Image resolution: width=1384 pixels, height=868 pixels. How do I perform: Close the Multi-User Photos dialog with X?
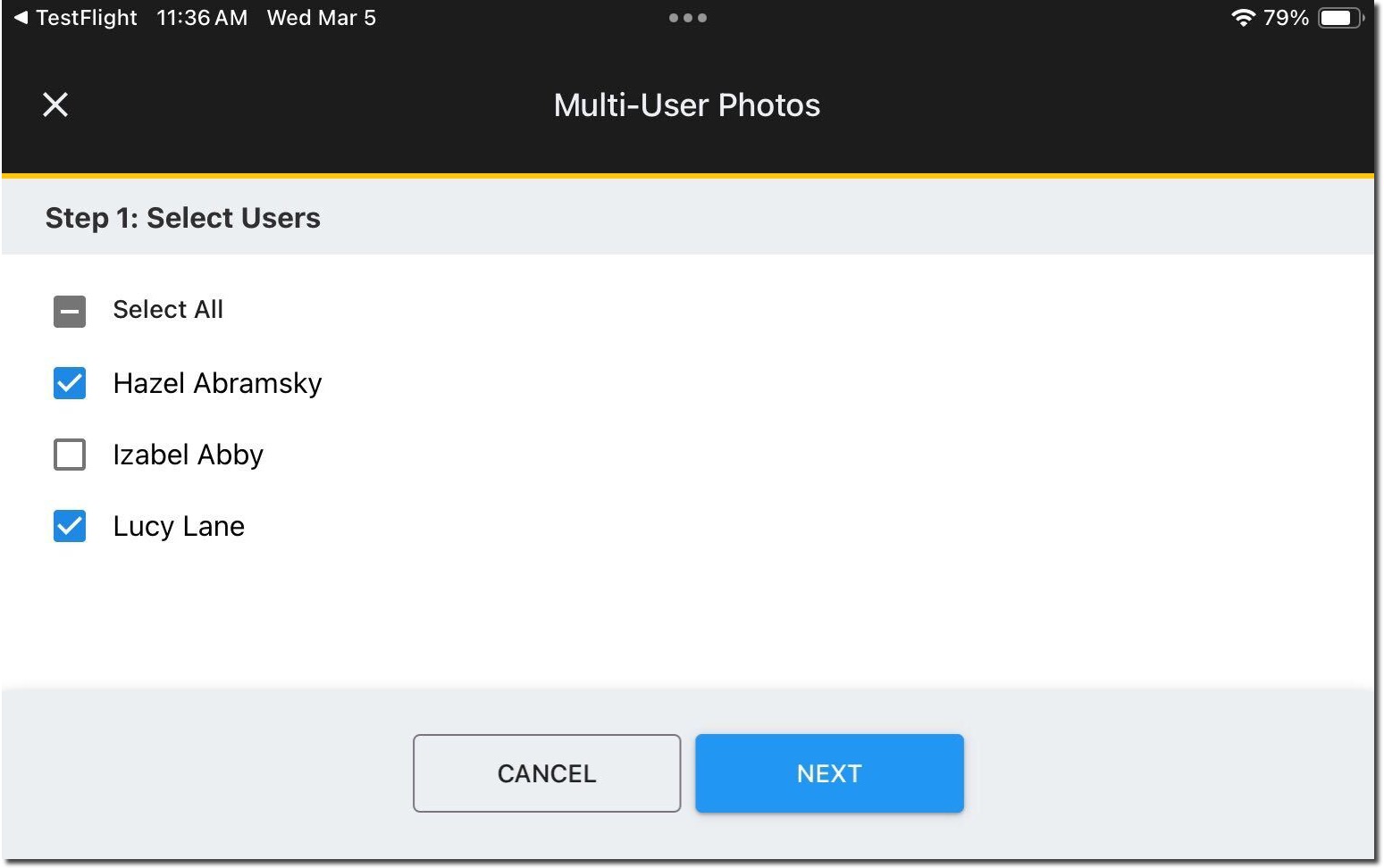point(55,104)
